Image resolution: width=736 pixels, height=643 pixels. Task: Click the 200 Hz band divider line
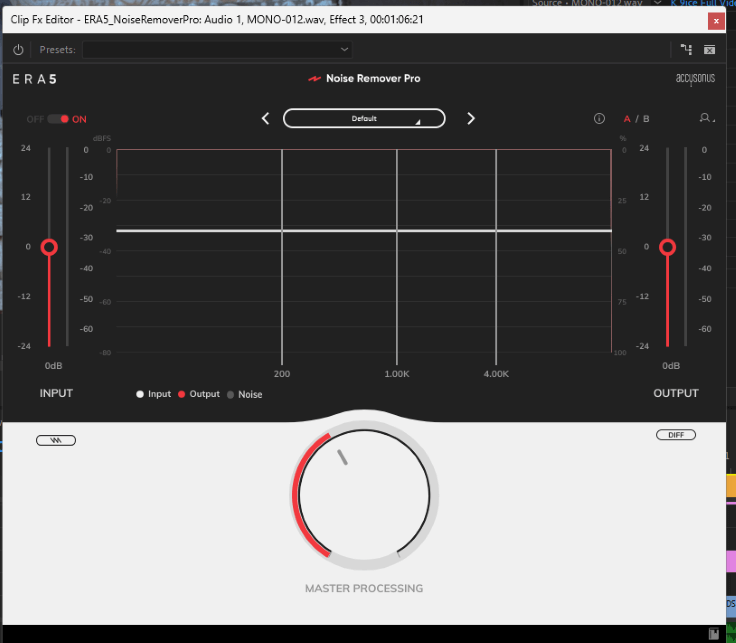[x=282, y=257]
